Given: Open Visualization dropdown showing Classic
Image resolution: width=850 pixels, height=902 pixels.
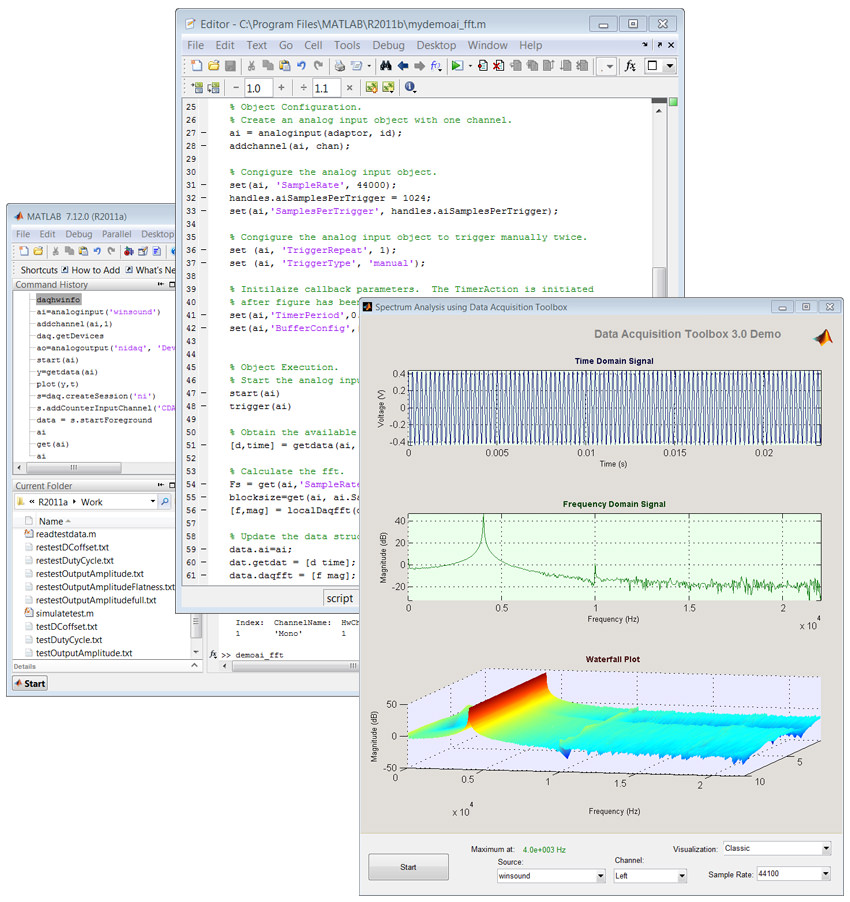Looking at the screenshot, I should (x=826, y=848).
